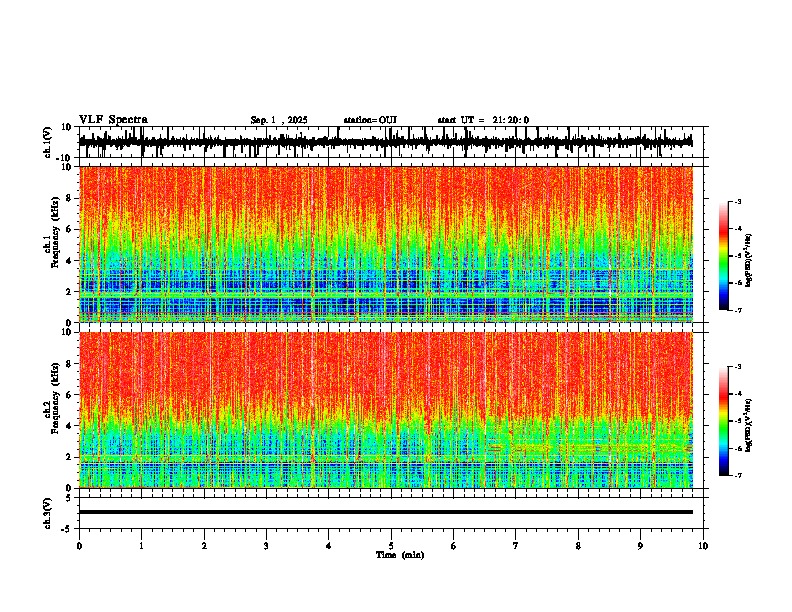Viewport: 792px width, 612px height.
Task: Click the "Time (min)" x-axis label
Action: pos(400,555)
